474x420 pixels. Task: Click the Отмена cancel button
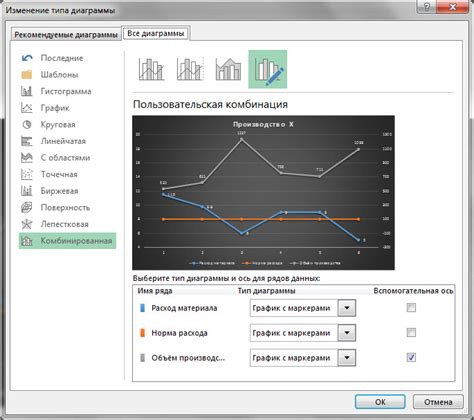click(x=438, y=402)
